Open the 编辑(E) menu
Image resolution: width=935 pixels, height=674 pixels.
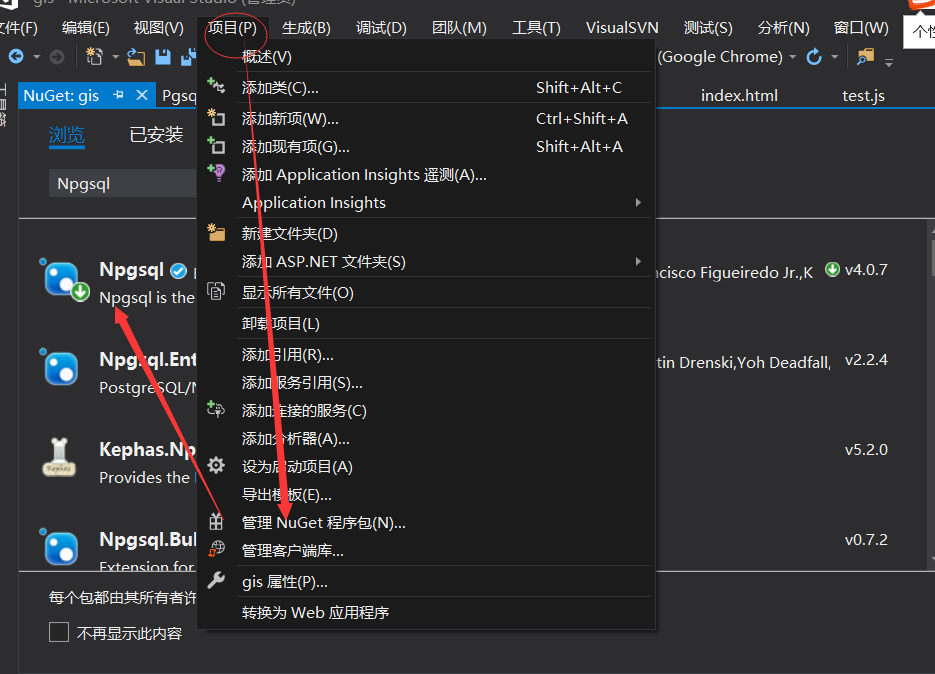tap(86, 28)
